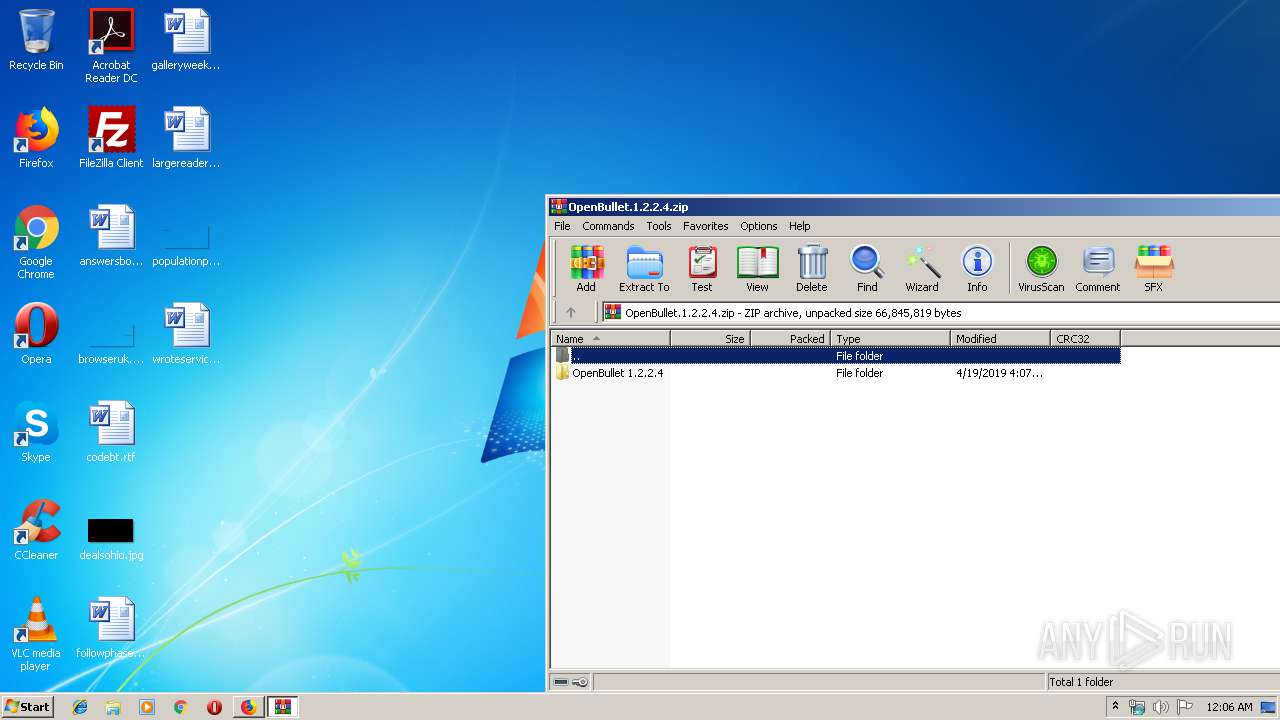Open the Start menu
1280x720 pixels.
(27, 707)
